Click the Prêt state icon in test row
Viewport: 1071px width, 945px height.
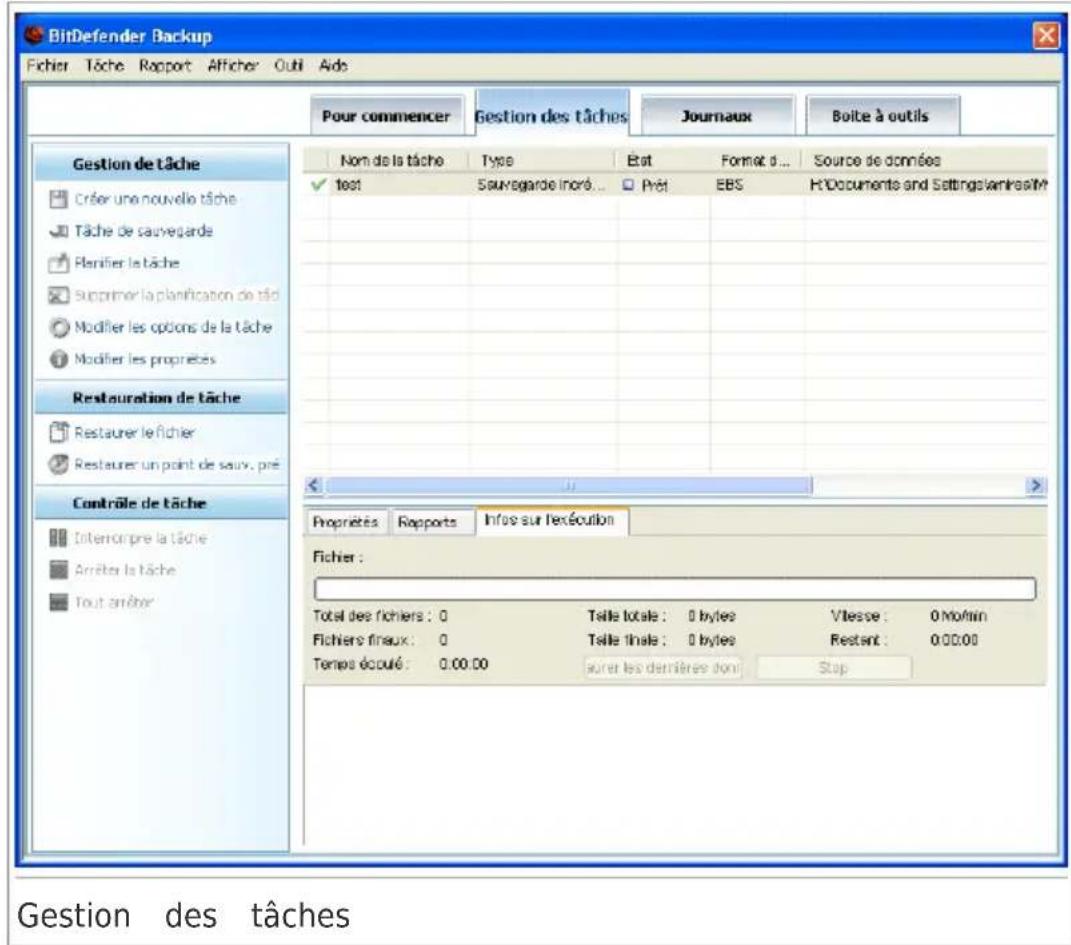628,185
